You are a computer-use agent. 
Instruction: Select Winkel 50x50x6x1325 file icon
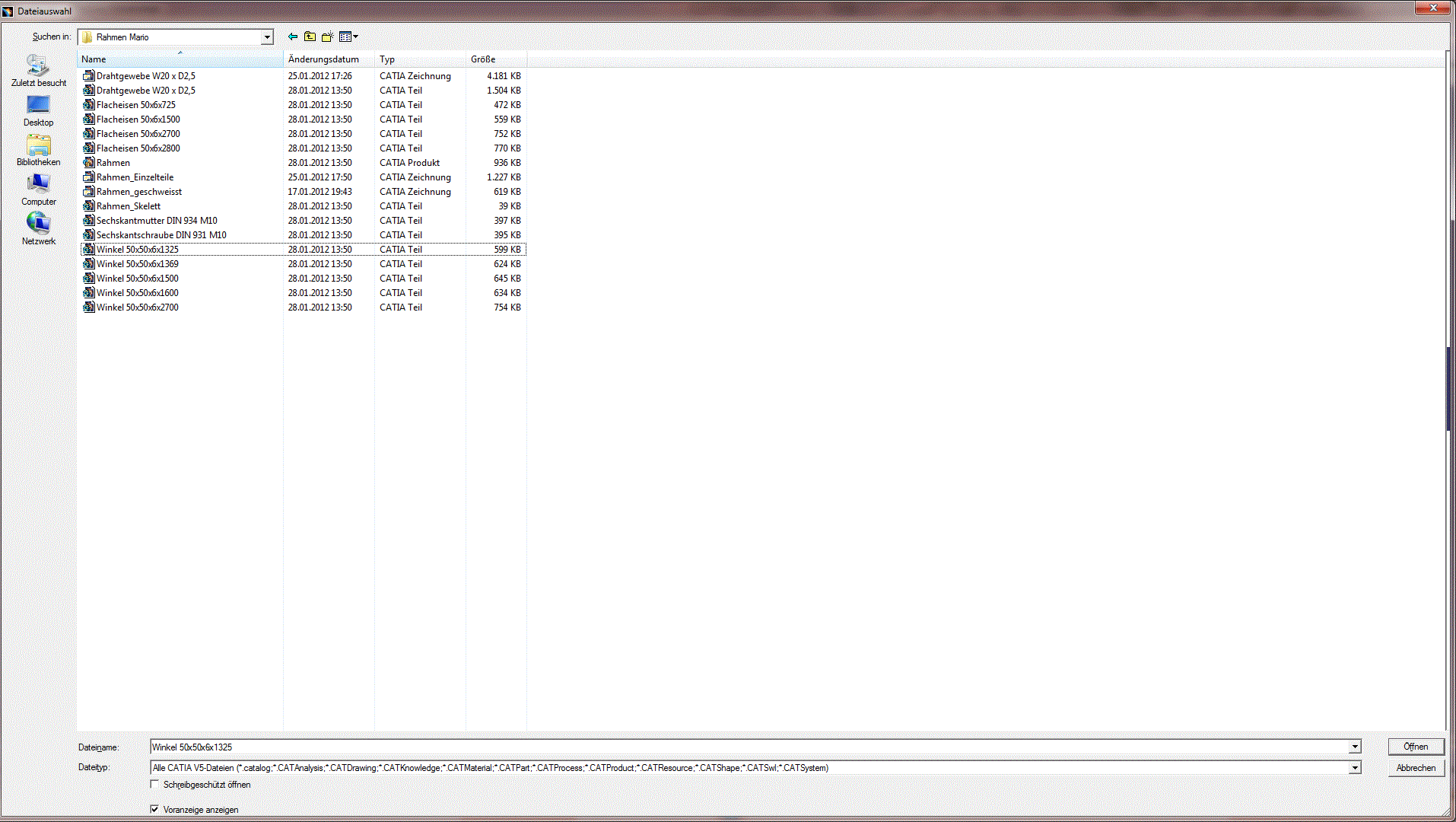coord(89,249)
